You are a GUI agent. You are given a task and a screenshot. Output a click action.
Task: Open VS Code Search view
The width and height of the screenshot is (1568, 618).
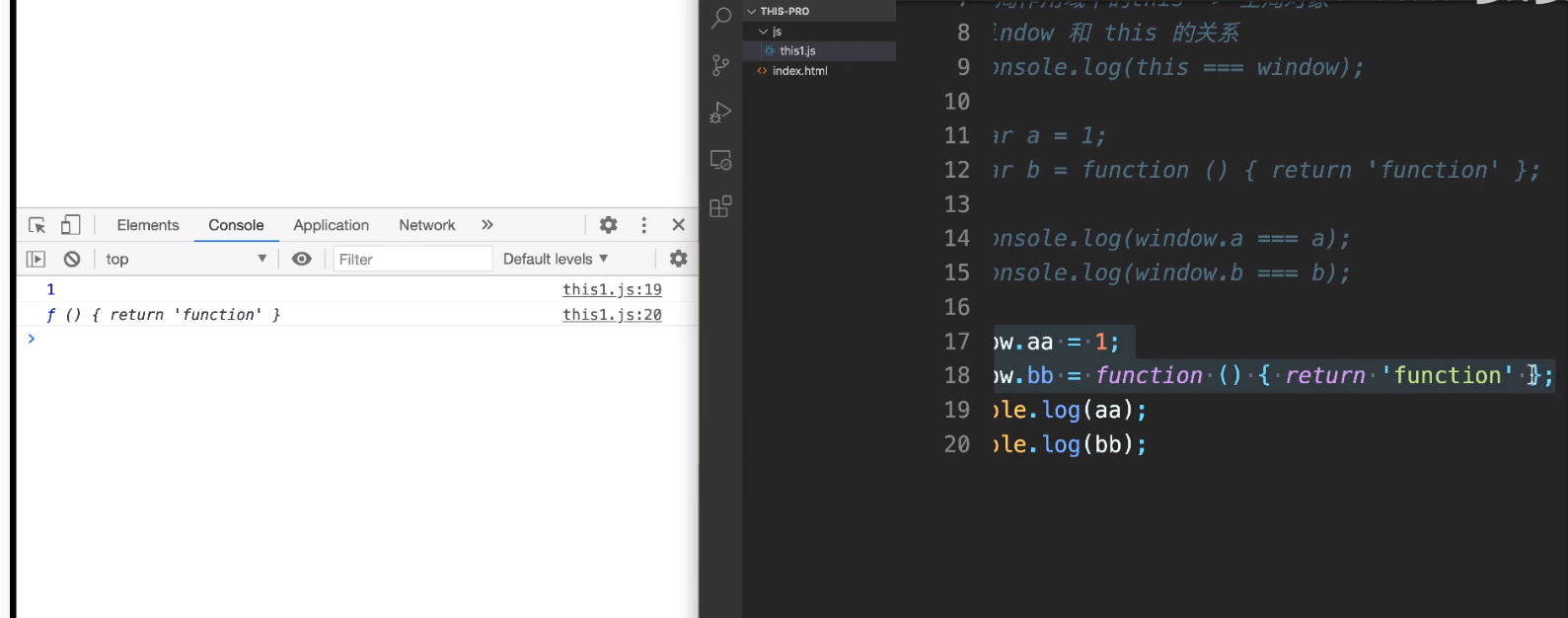click(x=721, y=18)
